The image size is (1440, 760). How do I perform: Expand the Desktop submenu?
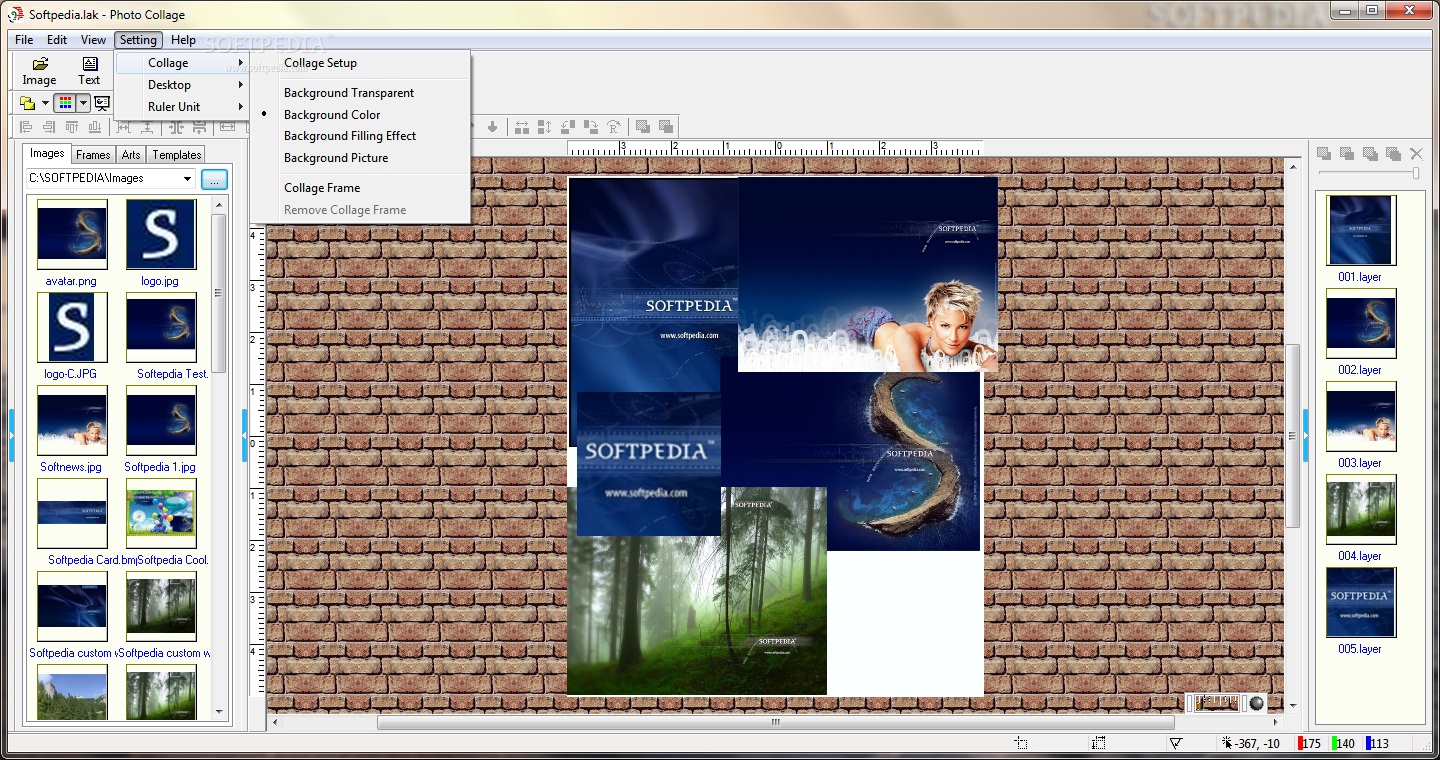click(181, 85)
